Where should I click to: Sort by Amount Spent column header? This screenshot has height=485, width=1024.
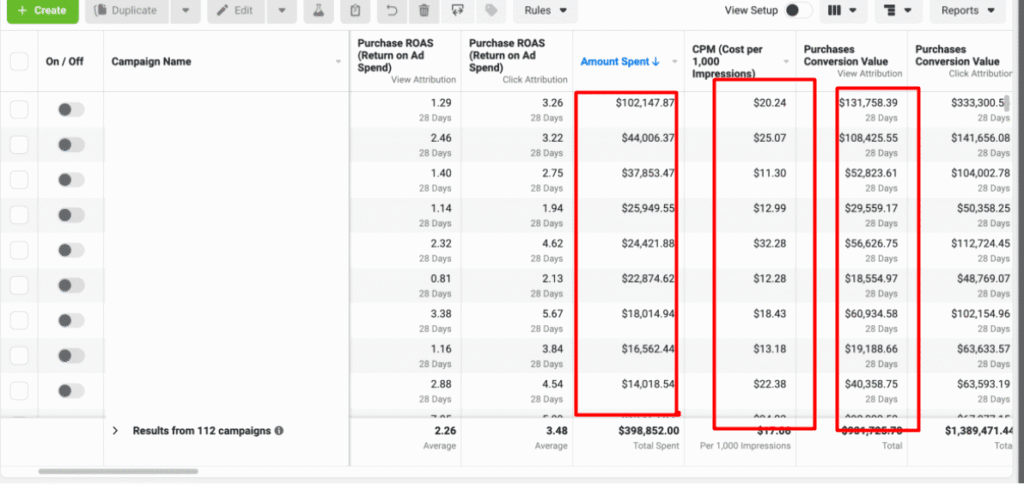click(x=619, y=61)
